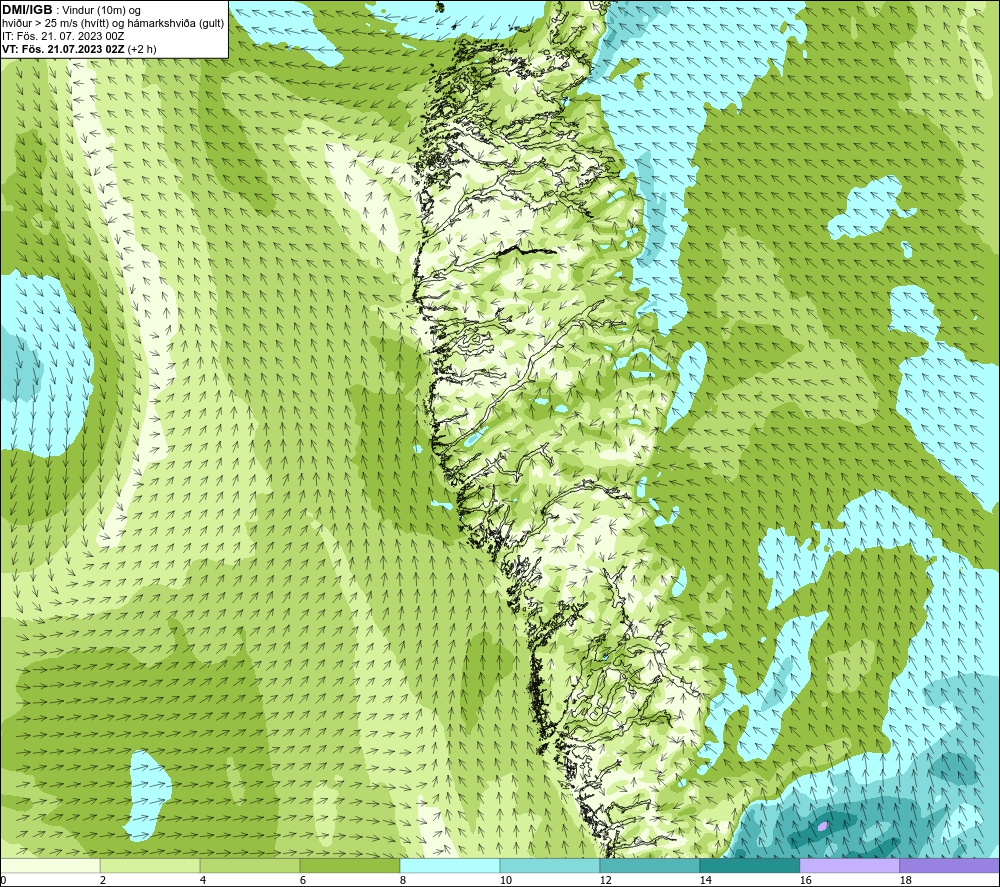Click the 'DMI/IGB' title text
1000x887 pixels.
click(27, 10)
